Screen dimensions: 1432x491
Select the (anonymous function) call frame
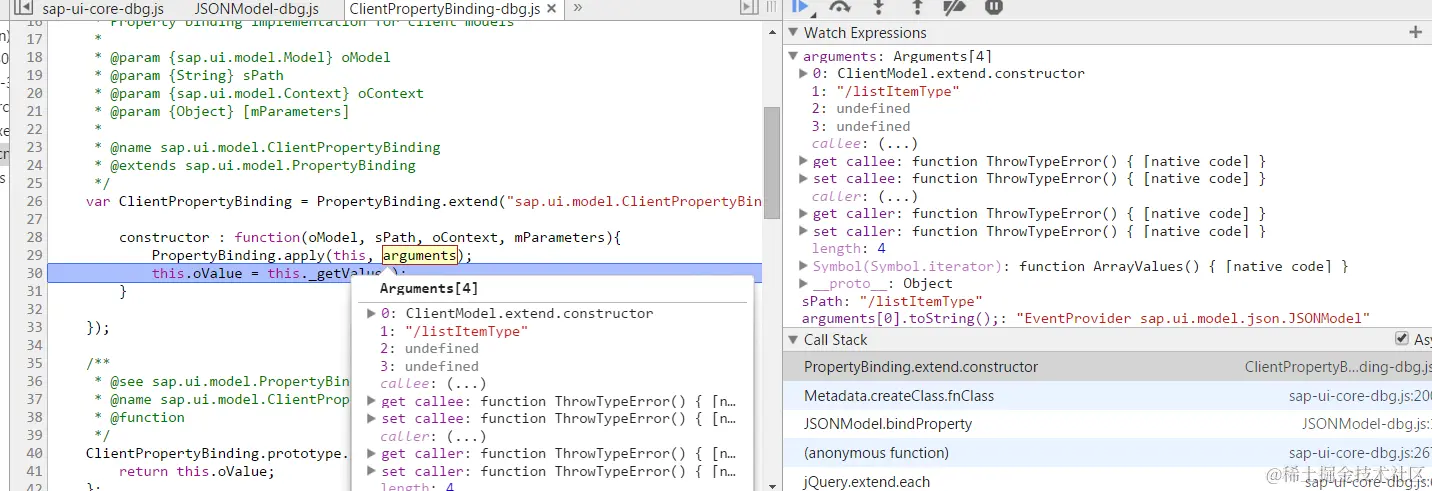(1108, 453)
